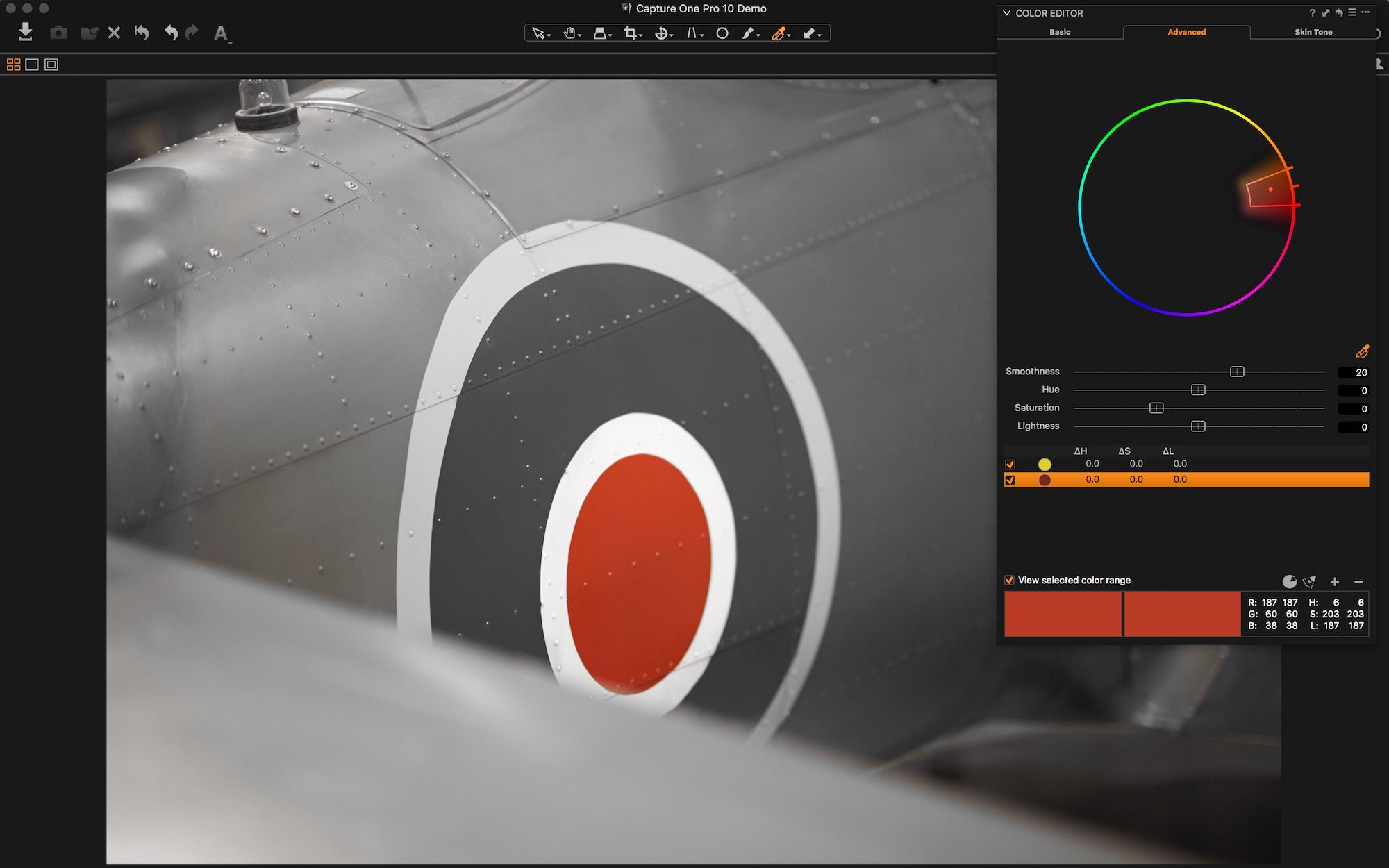The width and height of the screenshot is (1389, 868).
Task: Collapse the Color Editor panel
Action: pos(1006,13)
